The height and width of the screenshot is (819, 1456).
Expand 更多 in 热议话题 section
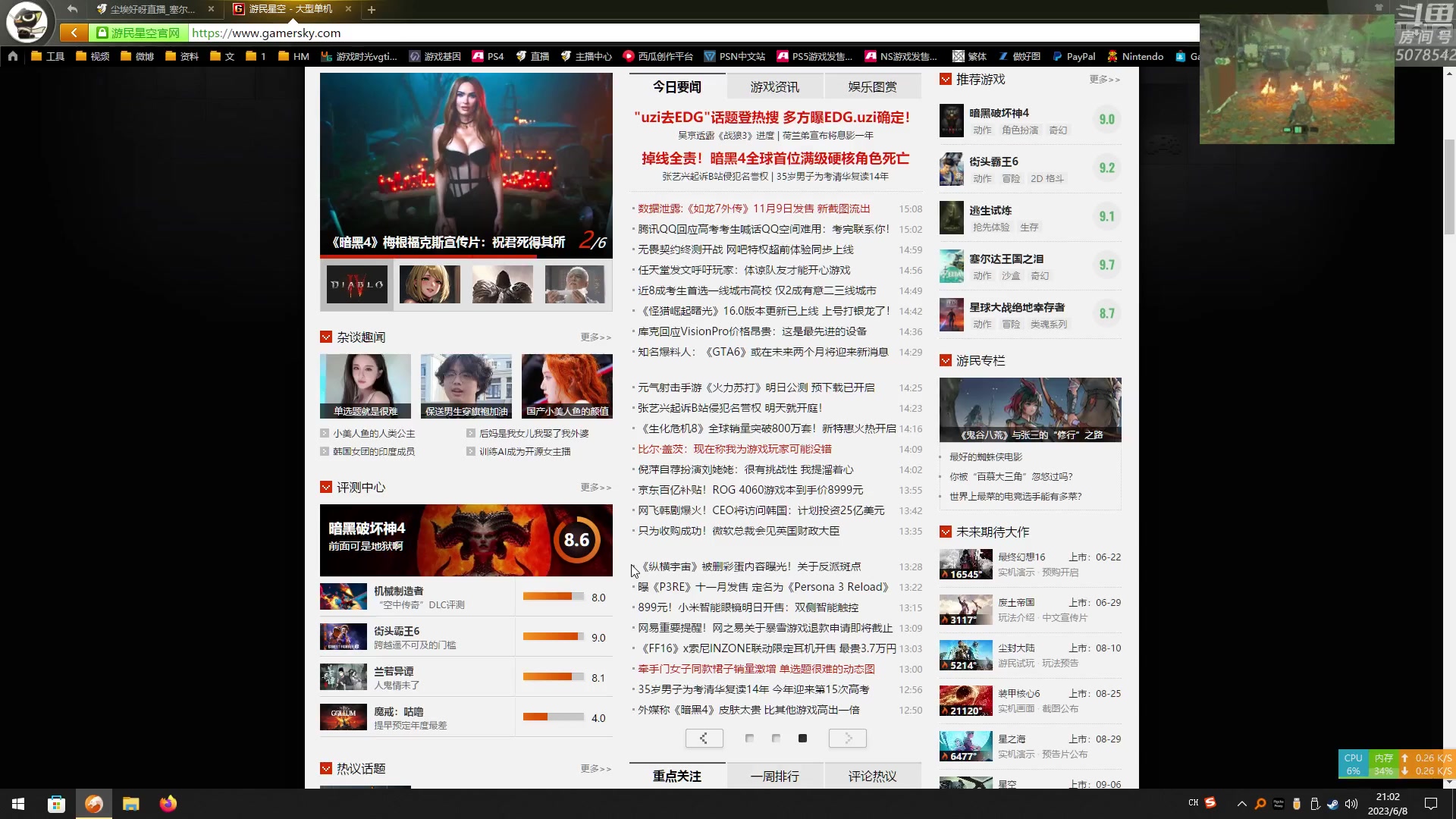point(595,768)
